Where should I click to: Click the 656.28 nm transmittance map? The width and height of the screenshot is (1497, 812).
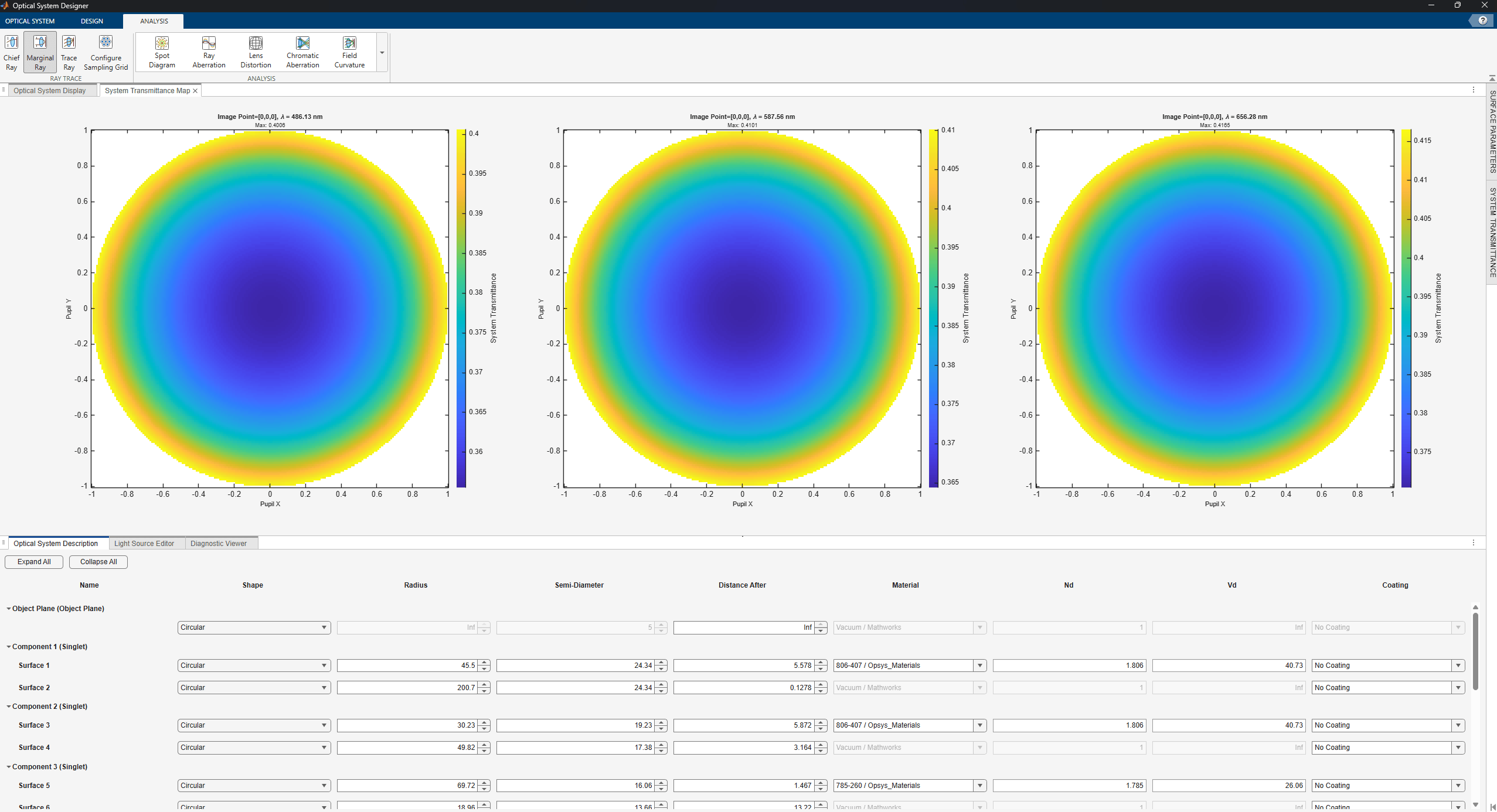[x=1215, y=308]
